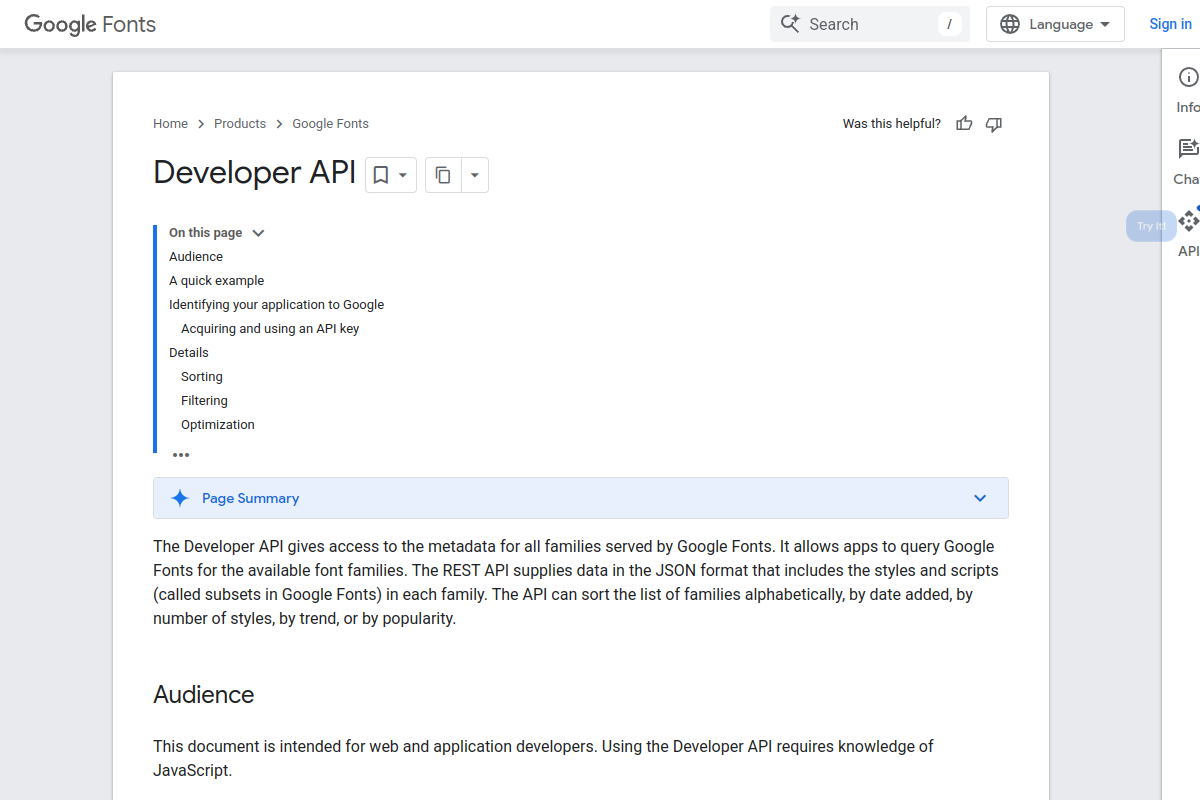Click the thumbs down not helpful icon
This screenshot has height=800, width=1200.
pyautogui.click(x=994, y=124)
